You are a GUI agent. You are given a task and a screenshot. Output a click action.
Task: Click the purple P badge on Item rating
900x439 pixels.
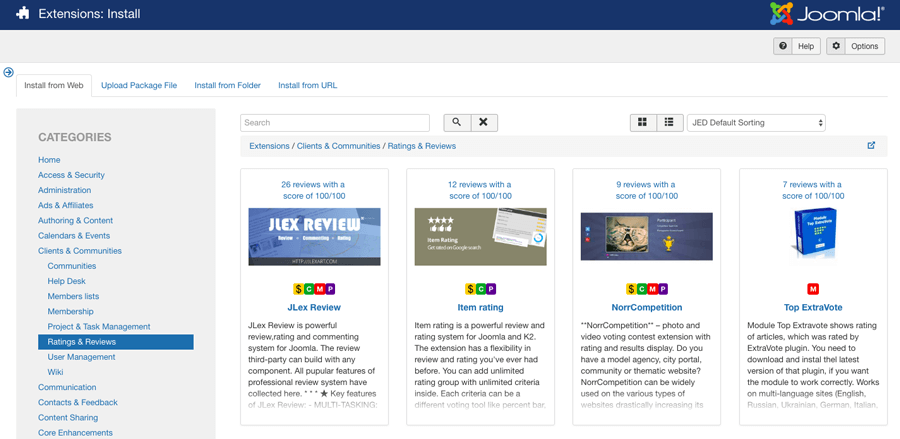point(491,289)
